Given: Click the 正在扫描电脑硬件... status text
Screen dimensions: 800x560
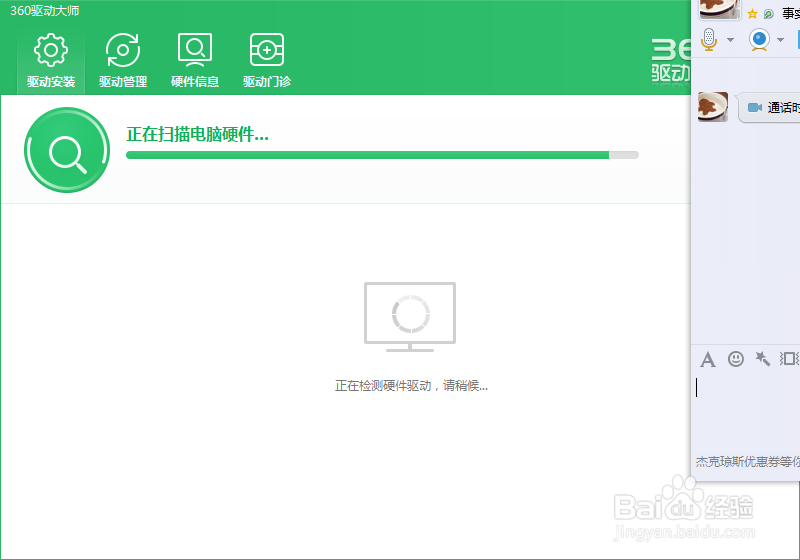Looking at the screenshot, I should point(197,135).
